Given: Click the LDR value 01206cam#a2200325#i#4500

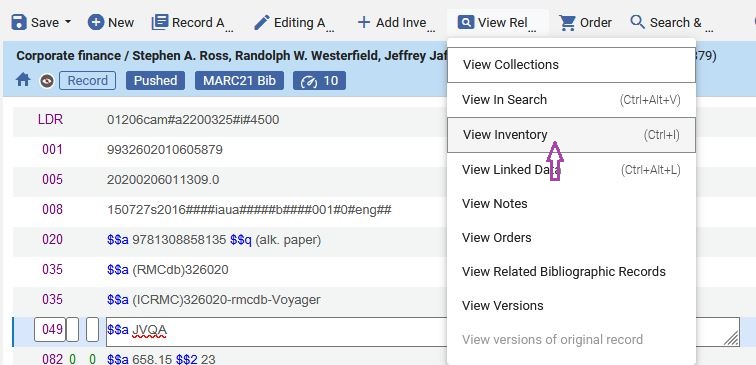Looking at the screenshot, I should 193,120.
